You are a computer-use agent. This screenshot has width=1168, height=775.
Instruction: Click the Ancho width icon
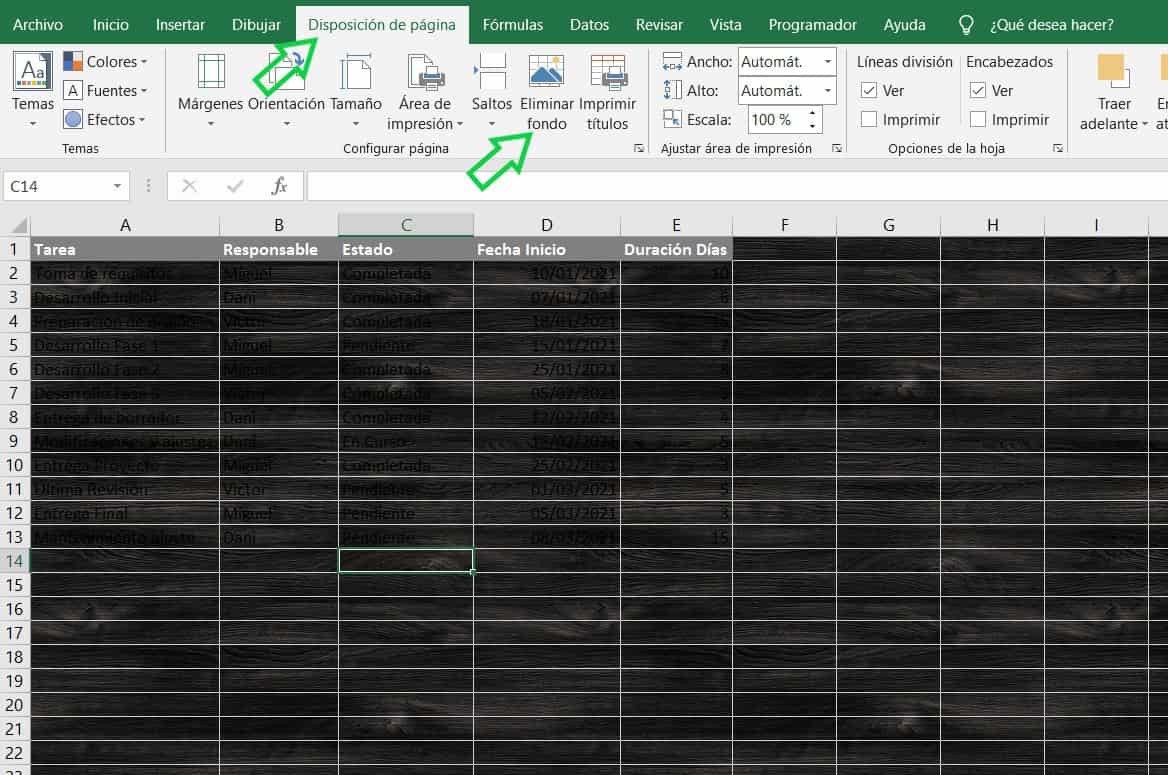point(672,61)
